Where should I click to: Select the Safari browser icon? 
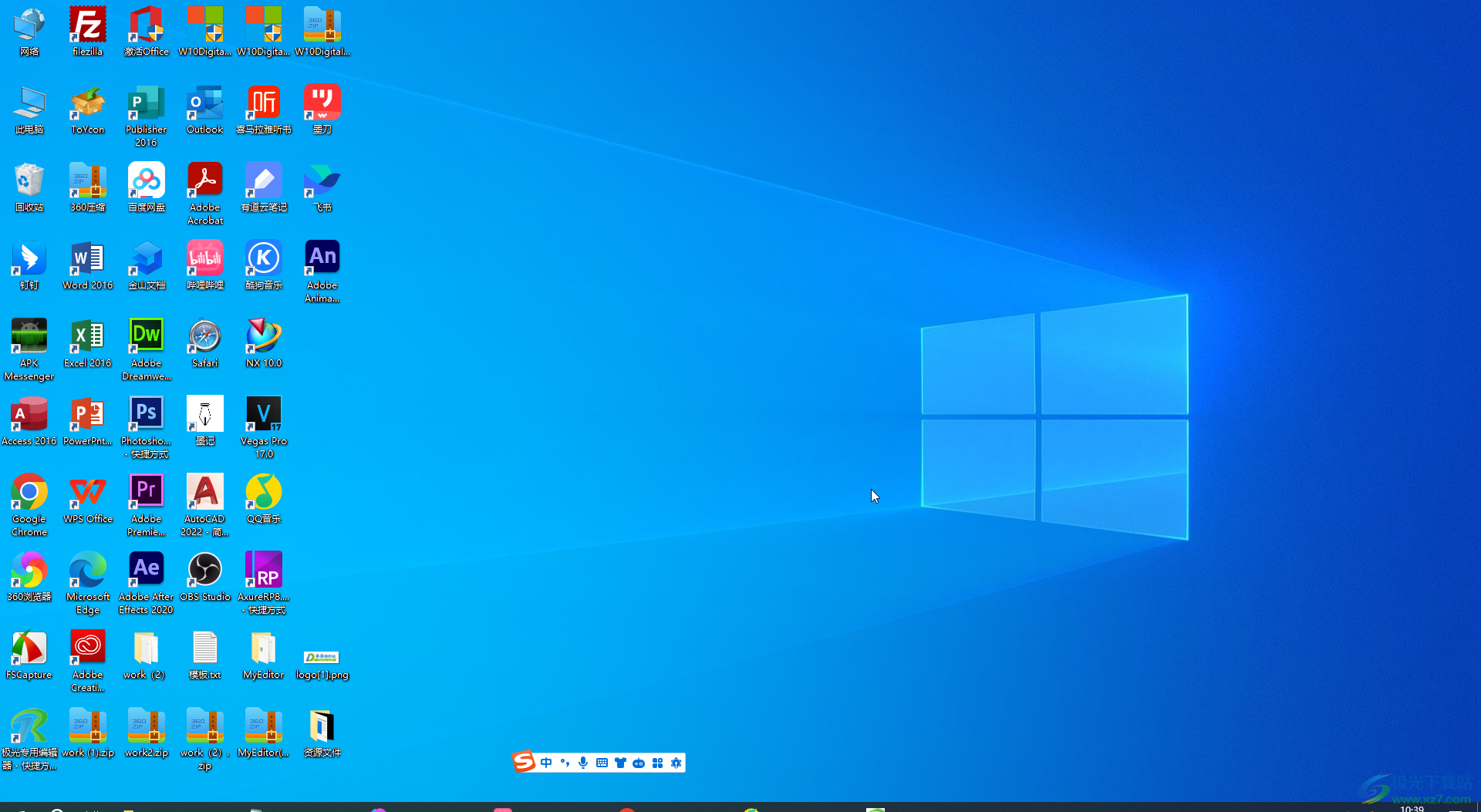point(205,343)
